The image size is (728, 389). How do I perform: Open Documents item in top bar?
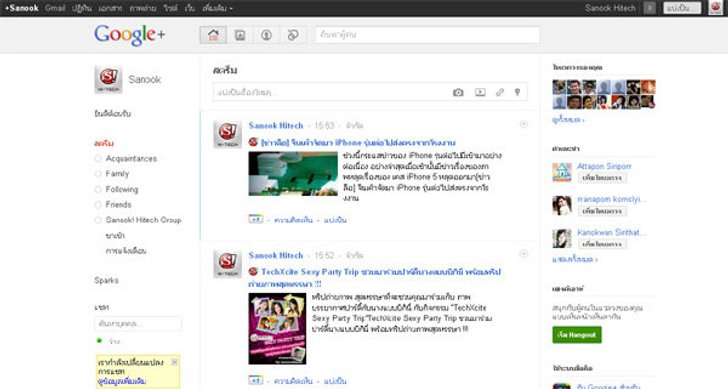coord(110,8)
